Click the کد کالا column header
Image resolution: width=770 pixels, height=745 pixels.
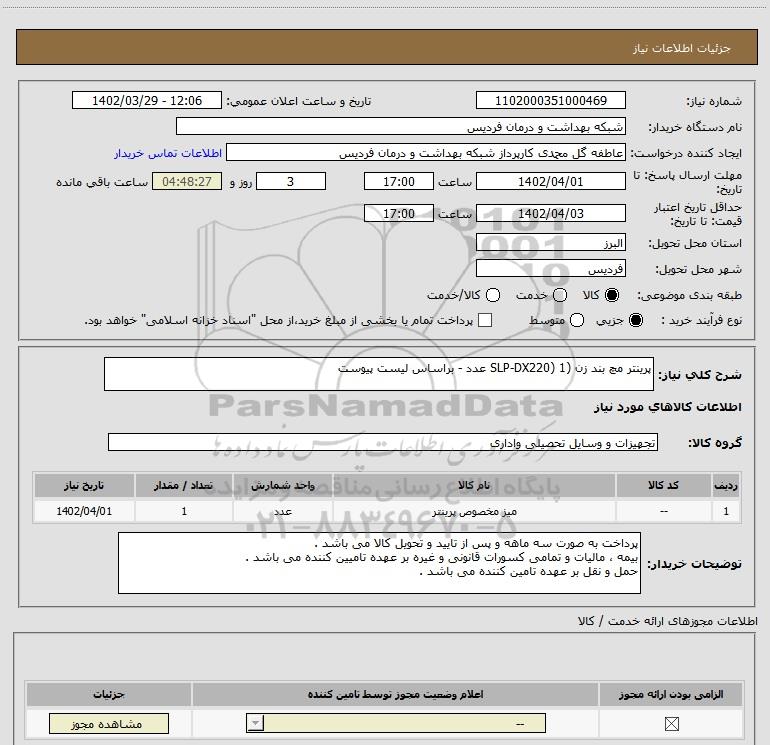click(663, 485)
